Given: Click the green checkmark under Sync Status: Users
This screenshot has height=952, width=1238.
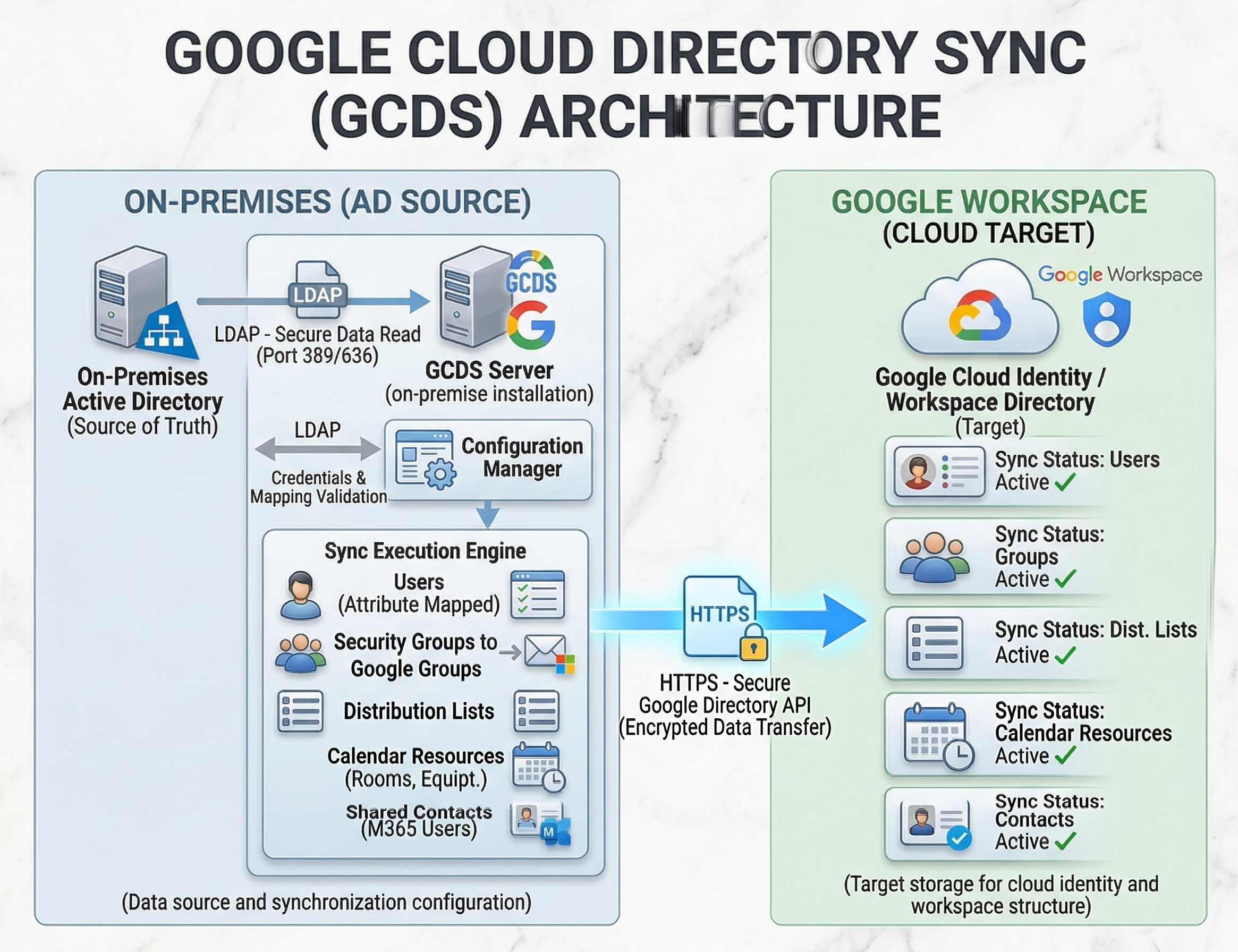Looking at the screenshot, I should click(1065, 482).
